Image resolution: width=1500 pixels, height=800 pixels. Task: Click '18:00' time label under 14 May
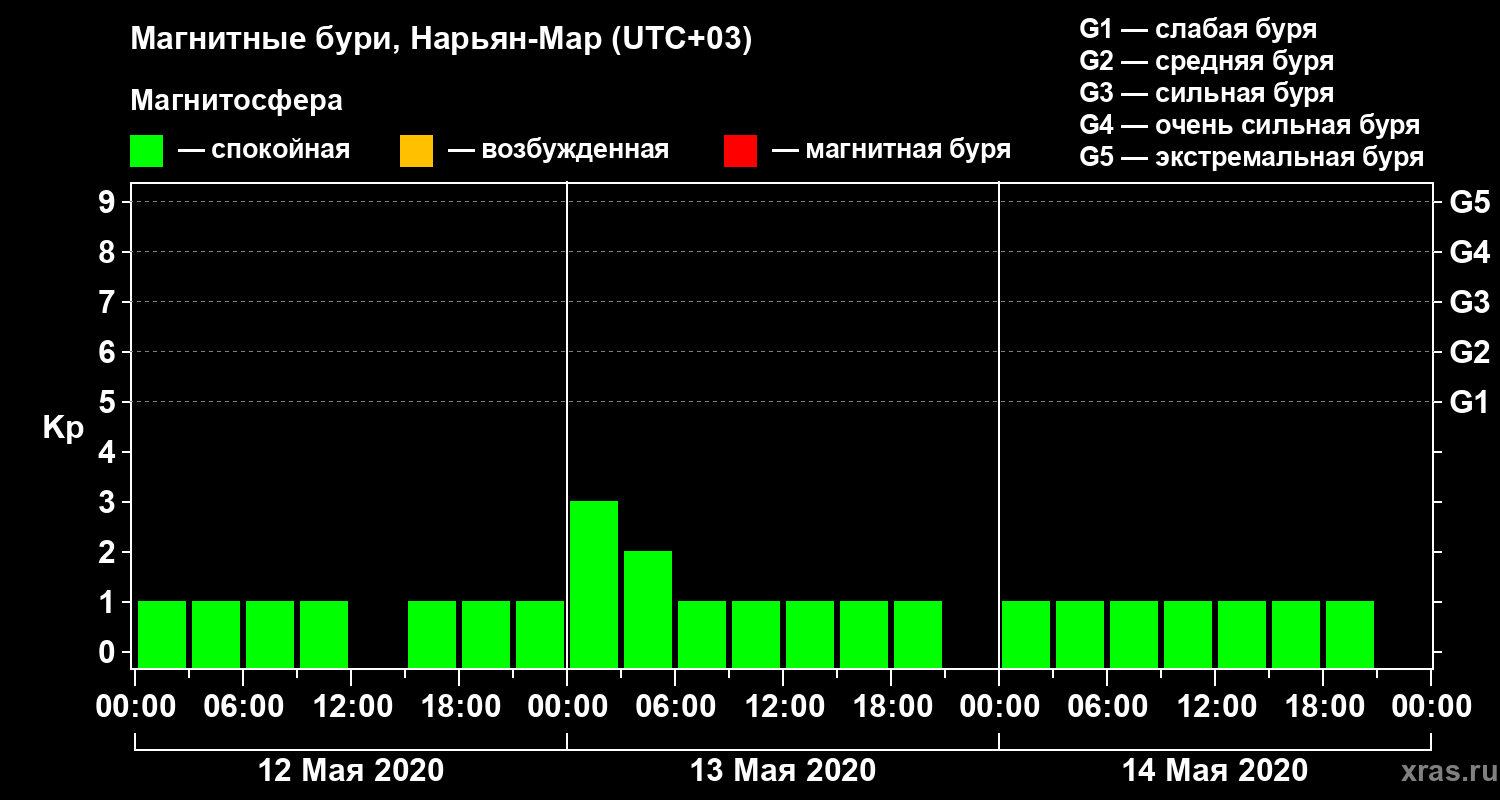tap(1323, 706)
